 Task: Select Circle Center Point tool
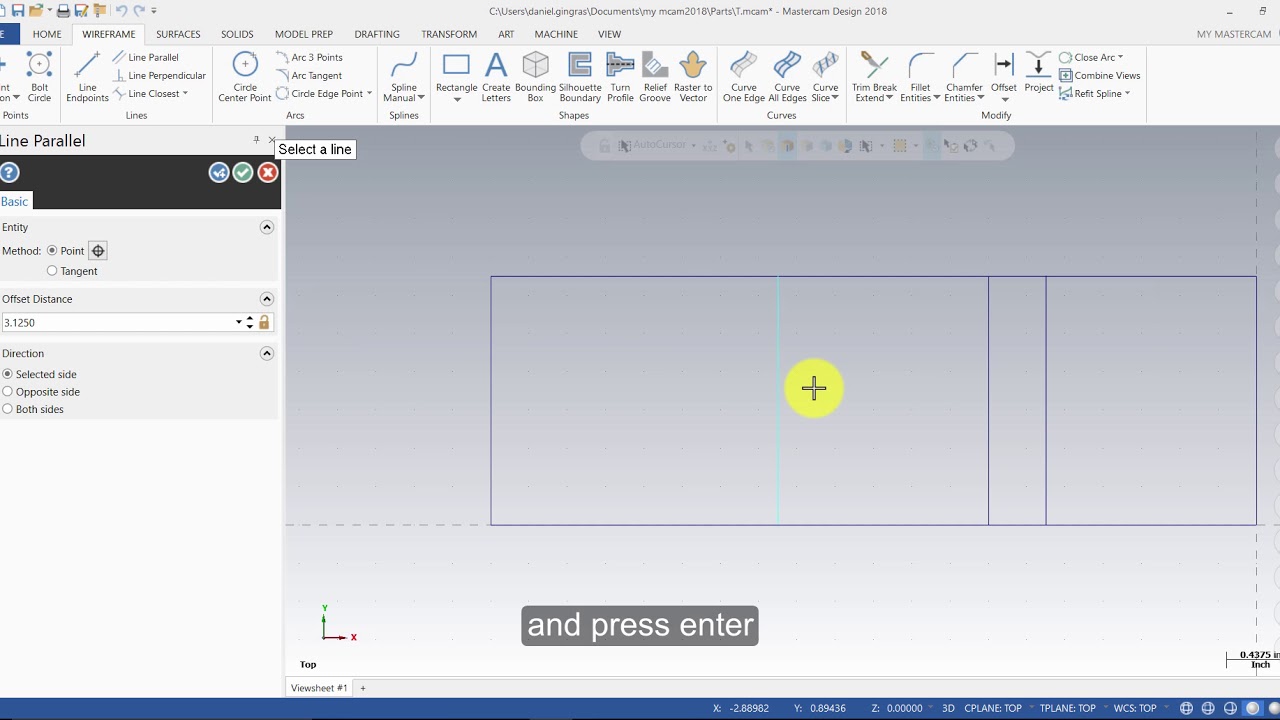(x=244, y=78)
